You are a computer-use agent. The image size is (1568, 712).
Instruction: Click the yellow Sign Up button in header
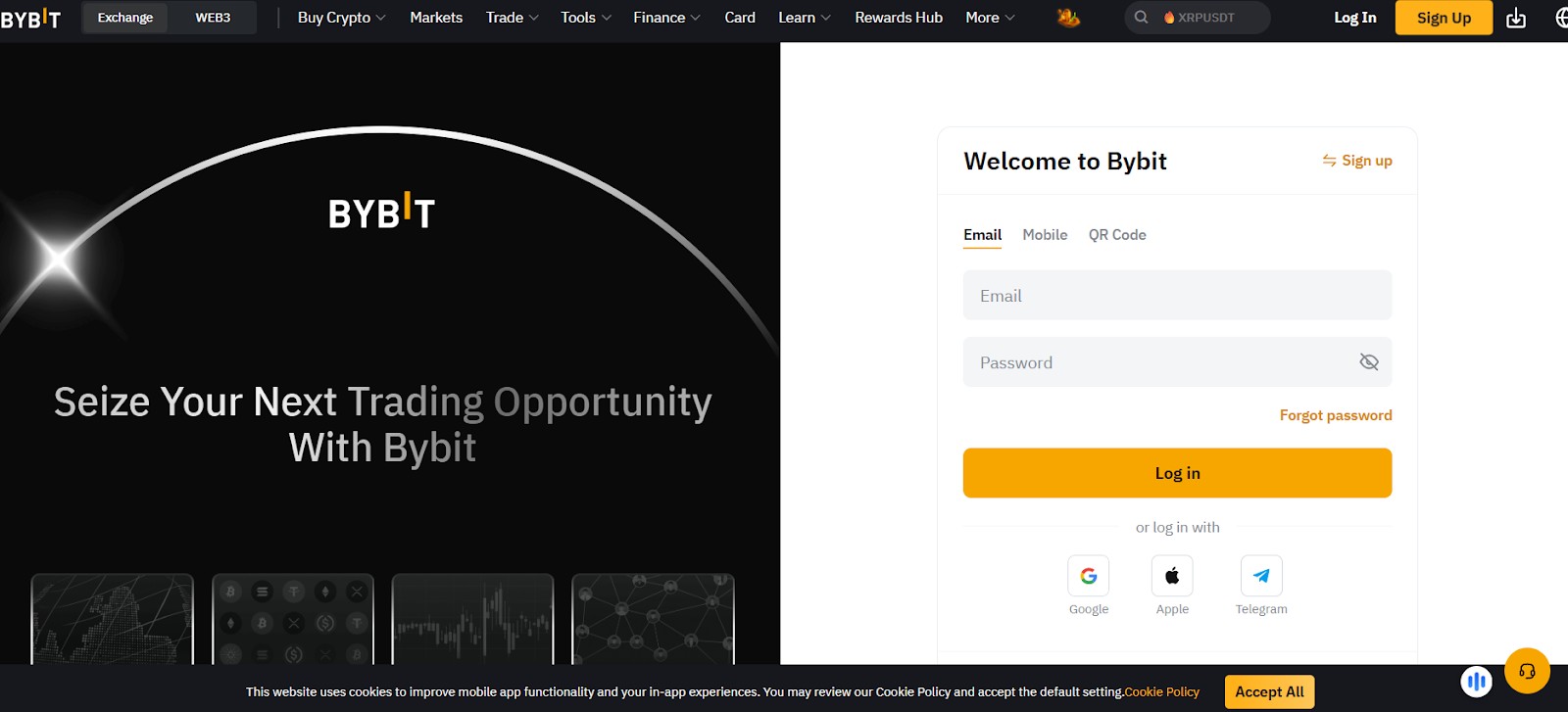[1444, 18]
